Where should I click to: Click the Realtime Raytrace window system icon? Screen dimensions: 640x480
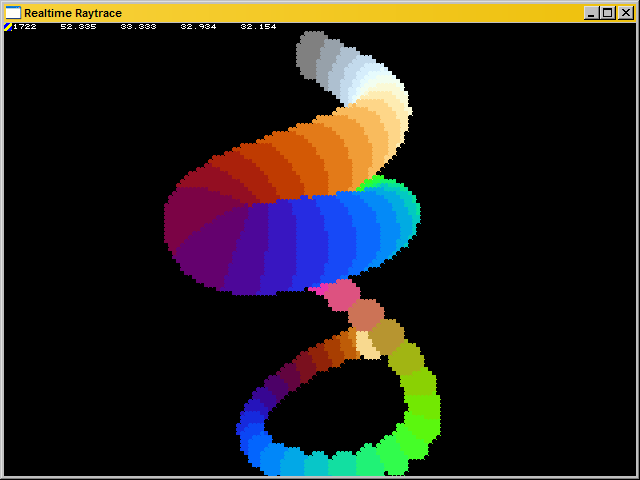click(13, 13)
